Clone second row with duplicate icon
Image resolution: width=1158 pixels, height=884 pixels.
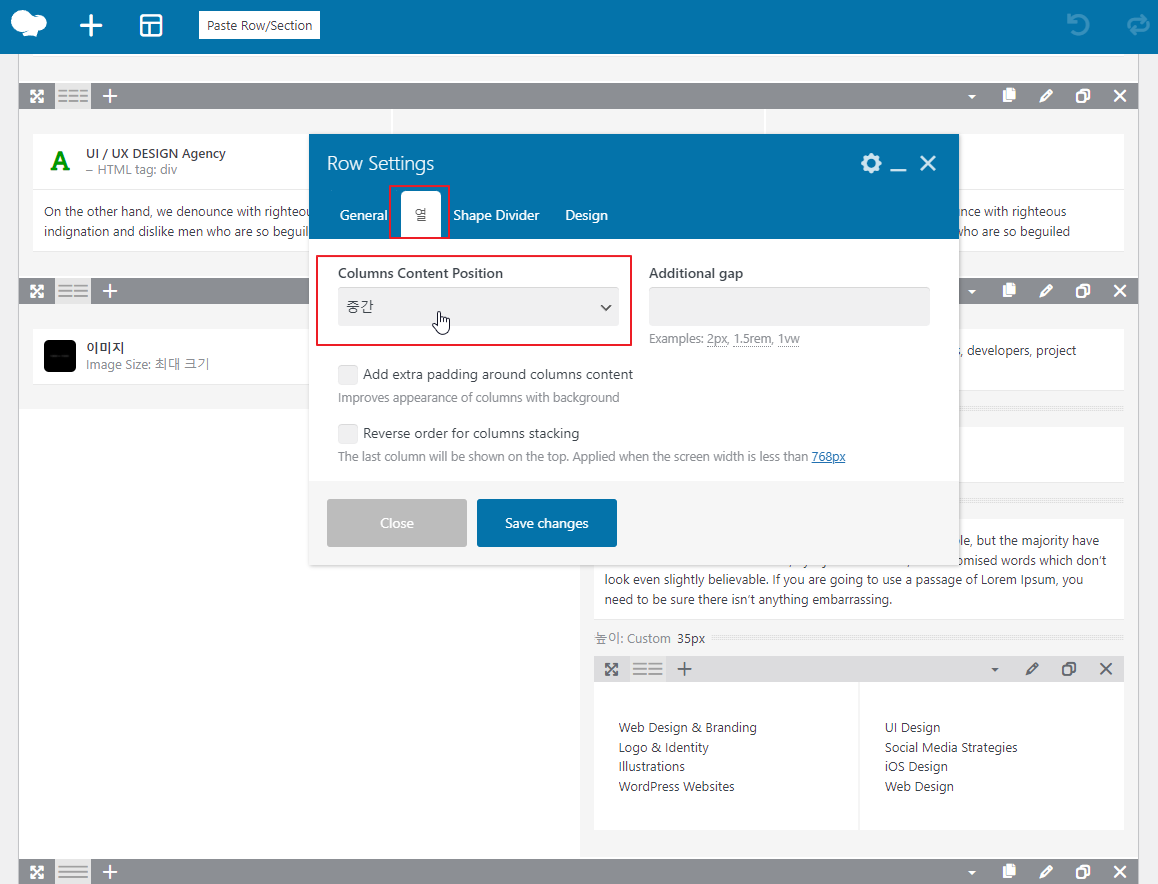tap(1083, 291)
